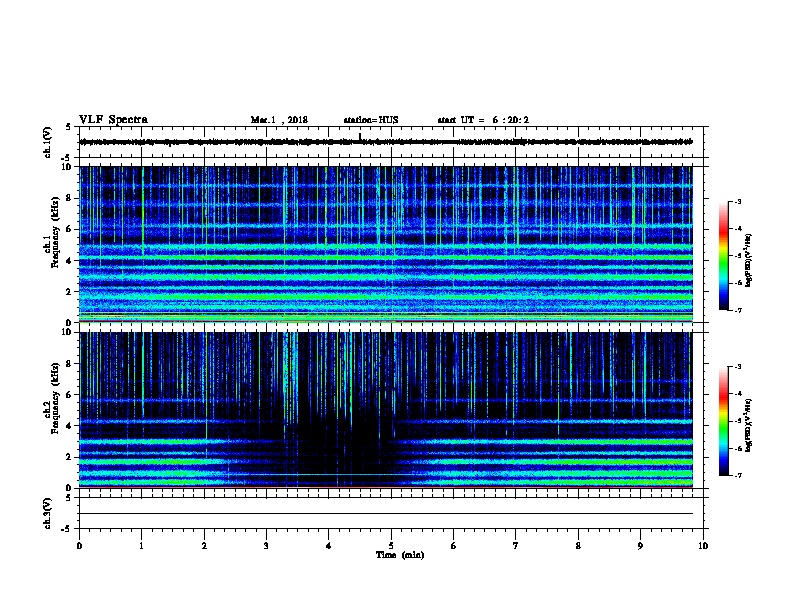This screenshot has width=792, height=612.
Task: Click the ch.1 spectrogram color scale bar
Action: [x=724, y=256]
